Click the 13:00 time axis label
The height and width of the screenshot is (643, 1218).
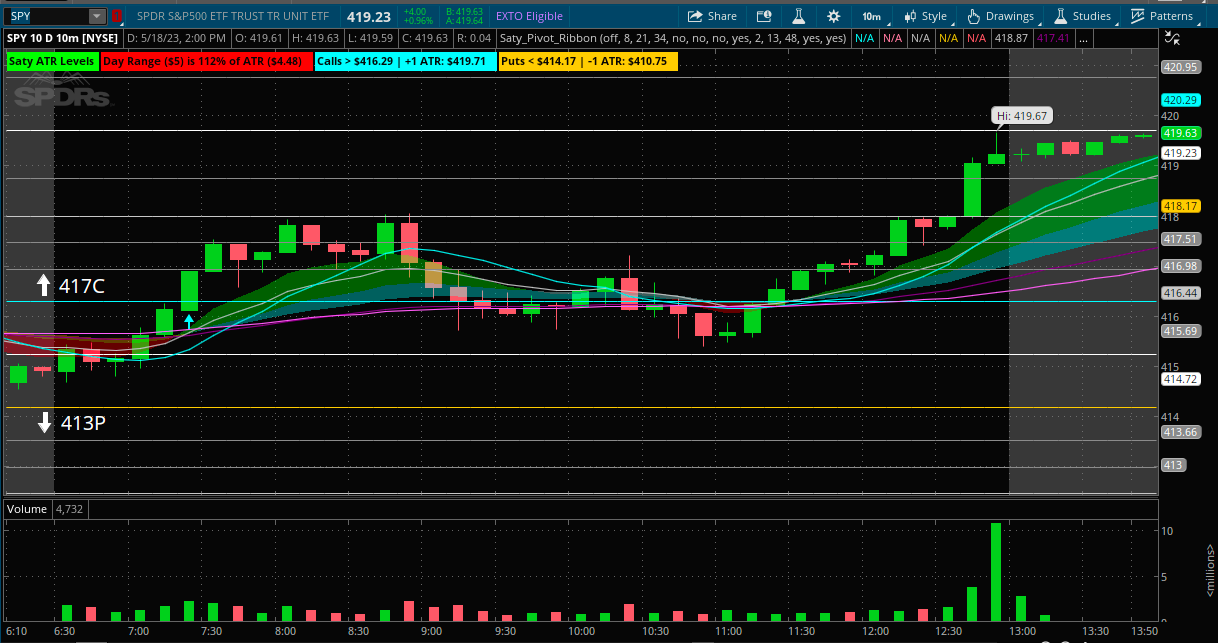(x=1021, y=632)
